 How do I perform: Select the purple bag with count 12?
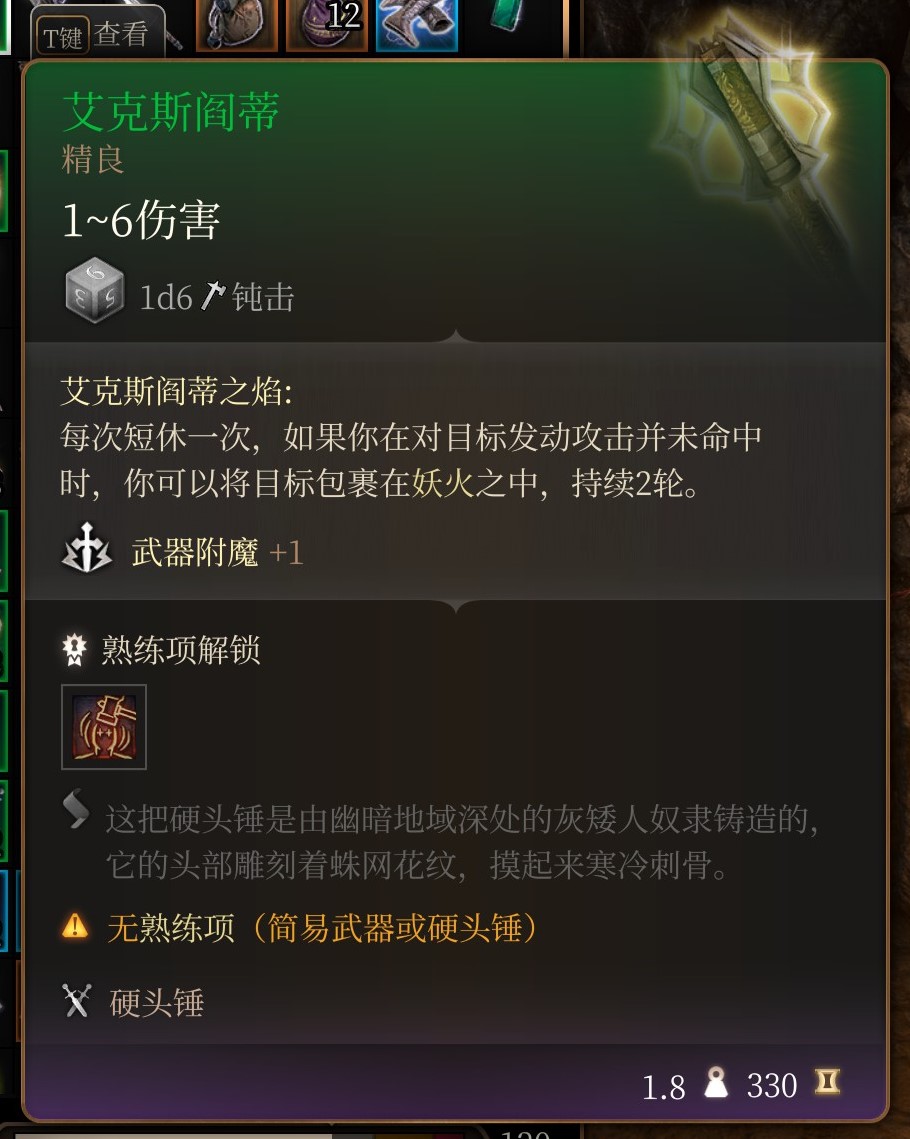(326, 23)
